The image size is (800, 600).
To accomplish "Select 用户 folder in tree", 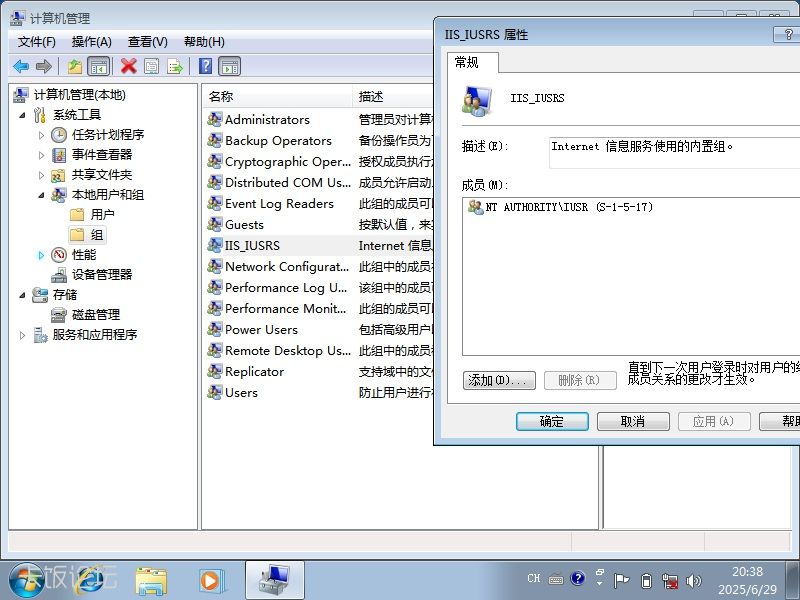I will pyautogui.click(x=102, y=215).
